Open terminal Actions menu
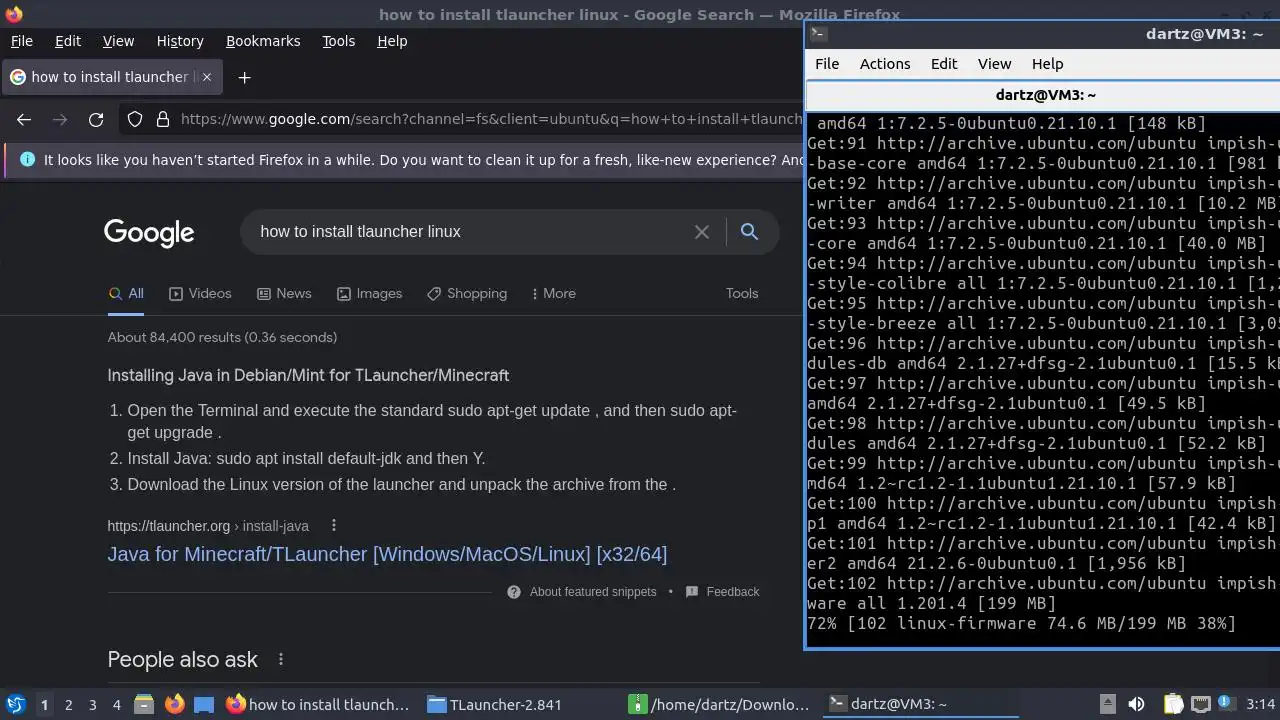This screenshot has height=720, width=1280. coord(885,64)
